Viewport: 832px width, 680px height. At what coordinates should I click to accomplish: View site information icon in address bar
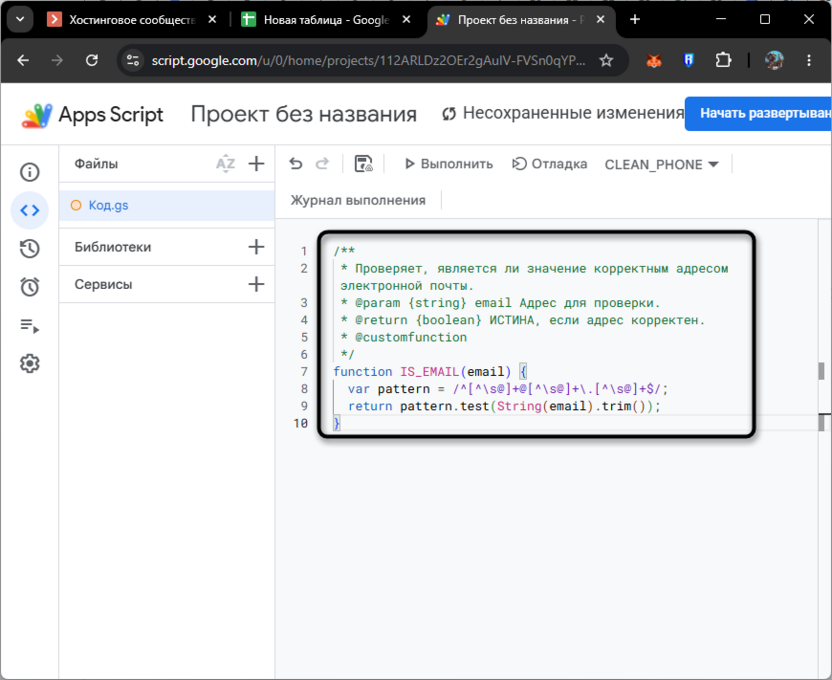point(133,60)
